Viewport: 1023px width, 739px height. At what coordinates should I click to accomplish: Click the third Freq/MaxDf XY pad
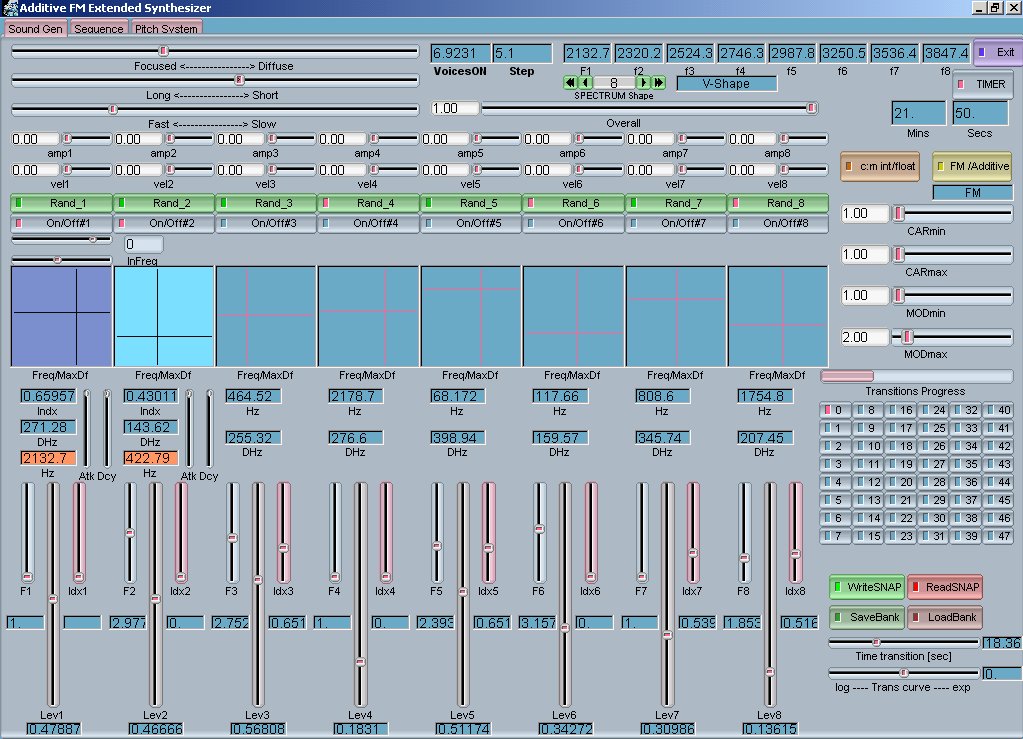point(266,316)
